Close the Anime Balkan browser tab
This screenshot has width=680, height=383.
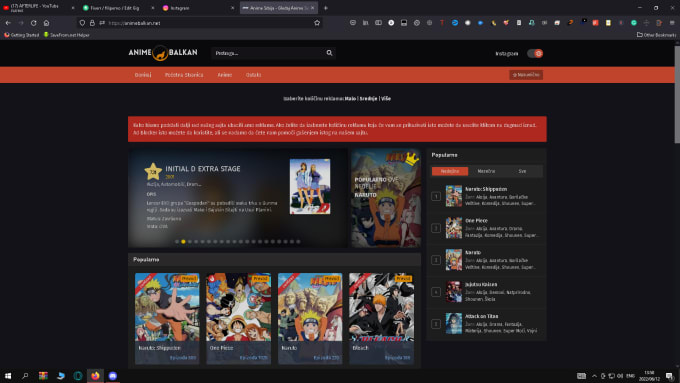(312, 8)
